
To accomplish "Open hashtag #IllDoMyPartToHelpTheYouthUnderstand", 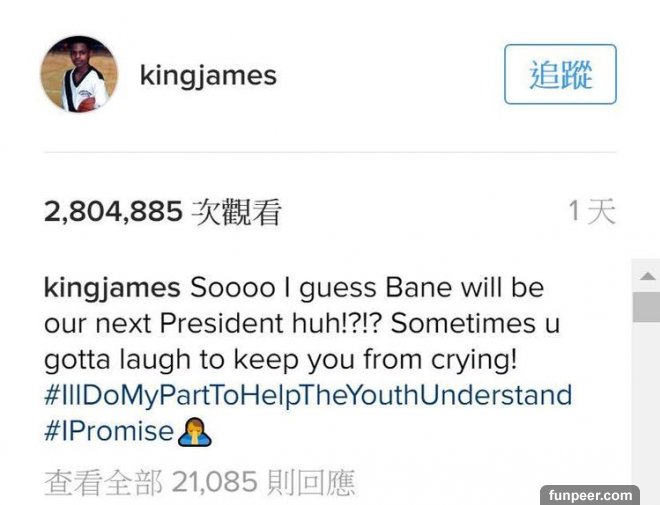I will tap(308, 396).
